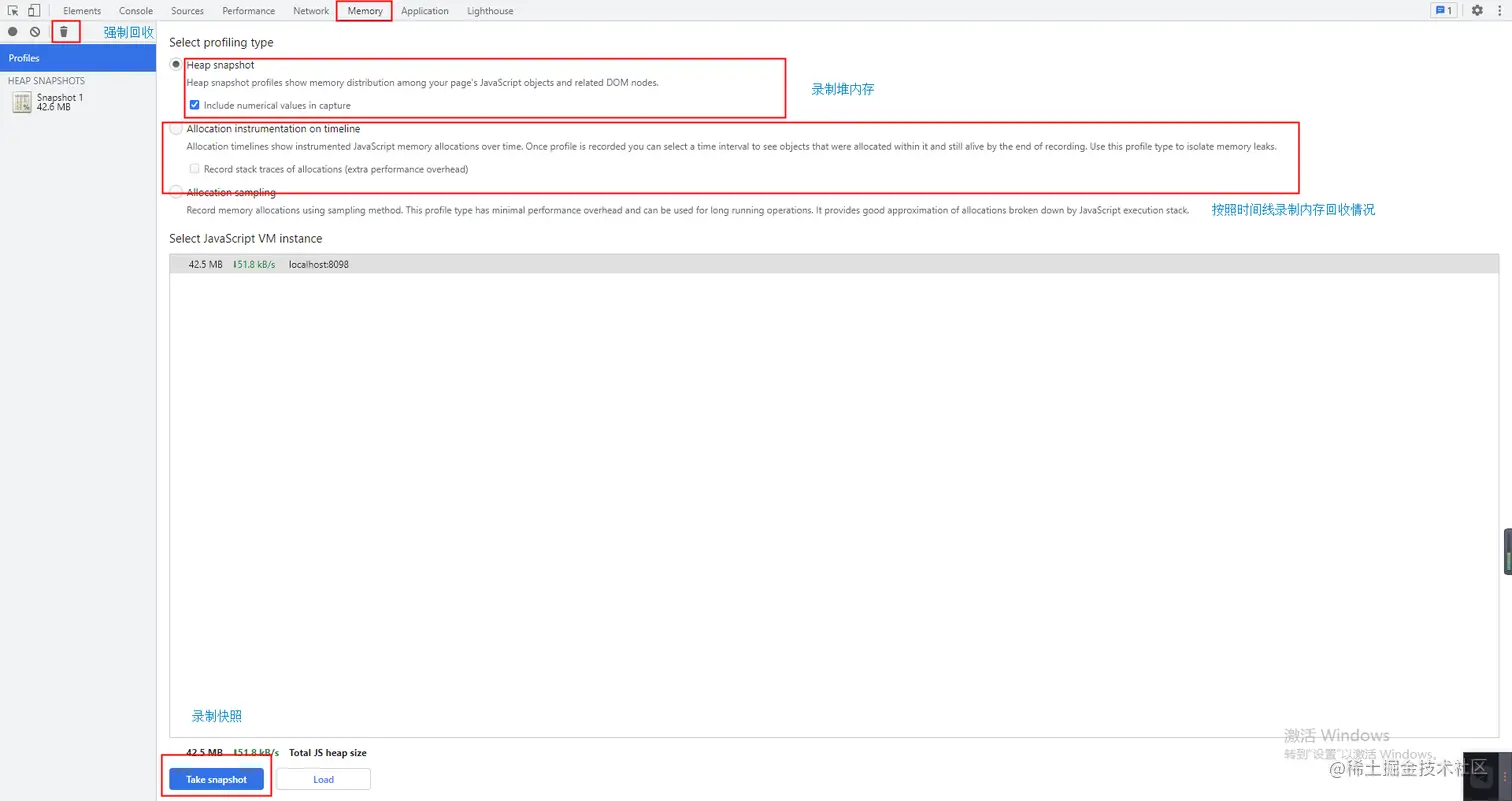Select the Snapshot 1 entry in sidebar

(x=78, y=102)
